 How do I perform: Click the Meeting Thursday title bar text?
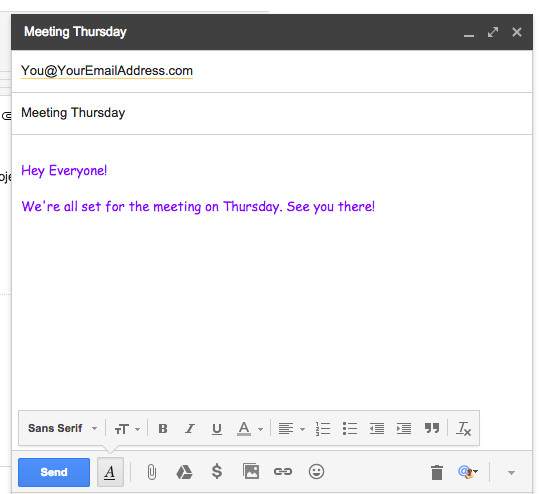pos(75,32)
